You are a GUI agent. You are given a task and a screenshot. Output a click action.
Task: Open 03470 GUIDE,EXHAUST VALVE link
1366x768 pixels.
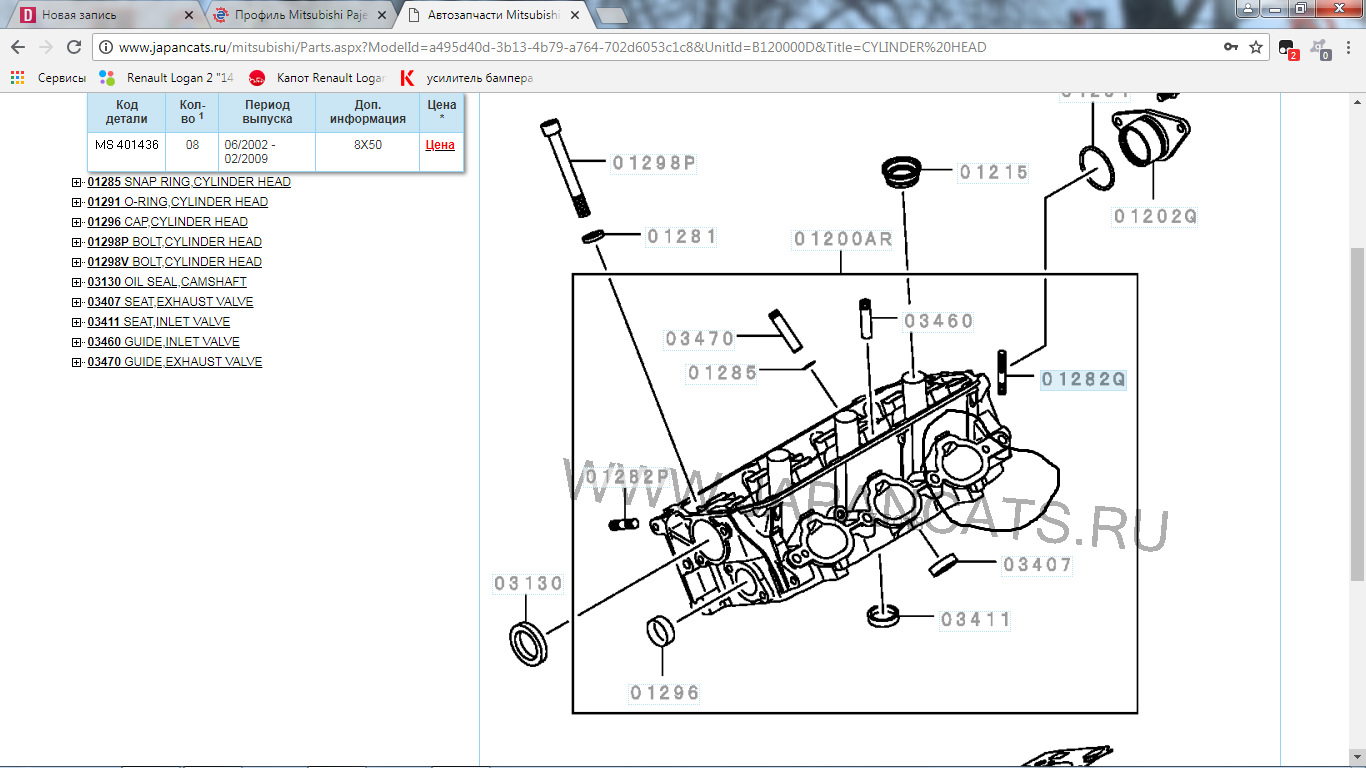click(x=174, y=362)
